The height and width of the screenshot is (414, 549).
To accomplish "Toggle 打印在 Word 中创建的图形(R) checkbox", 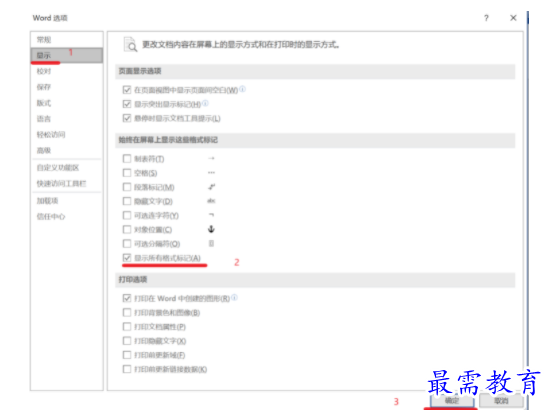I will tap(127, 298).
